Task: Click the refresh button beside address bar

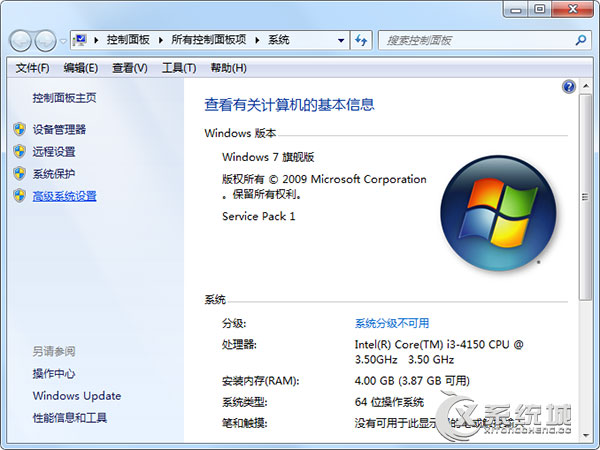Action: coord(361,40)
